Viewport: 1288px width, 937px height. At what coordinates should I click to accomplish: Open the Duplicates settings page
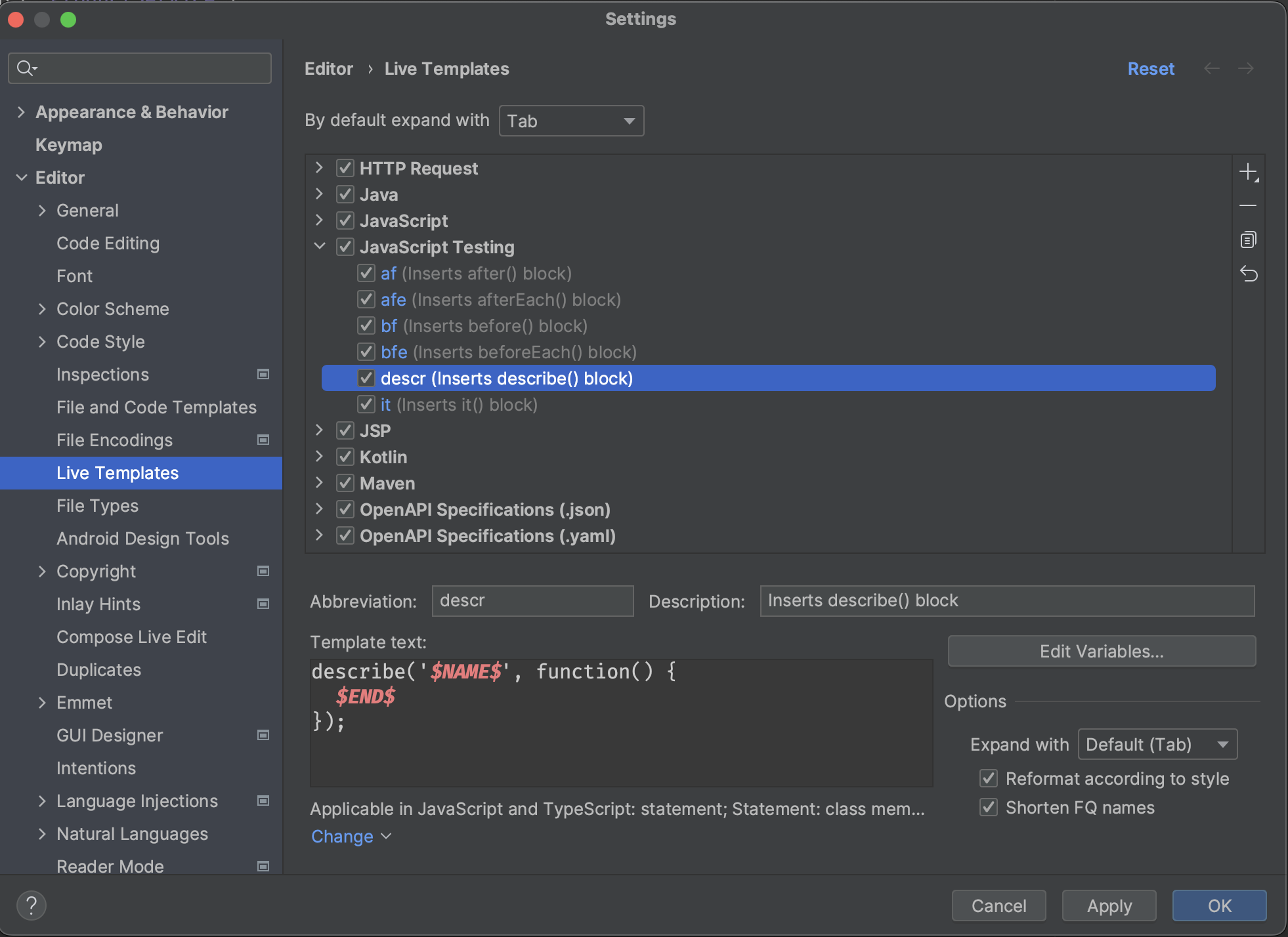pyautogui.click(x=98, y=670)
